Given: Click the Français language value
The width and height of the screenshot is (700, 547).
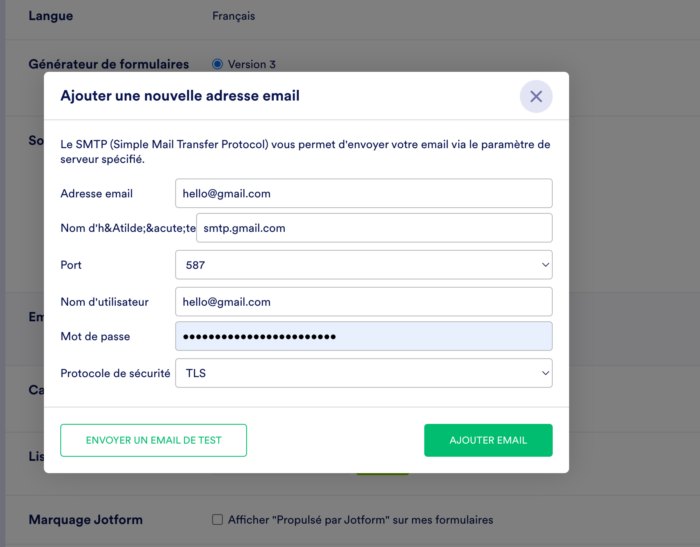Looking at the screenshot, I should click(234, 16).
